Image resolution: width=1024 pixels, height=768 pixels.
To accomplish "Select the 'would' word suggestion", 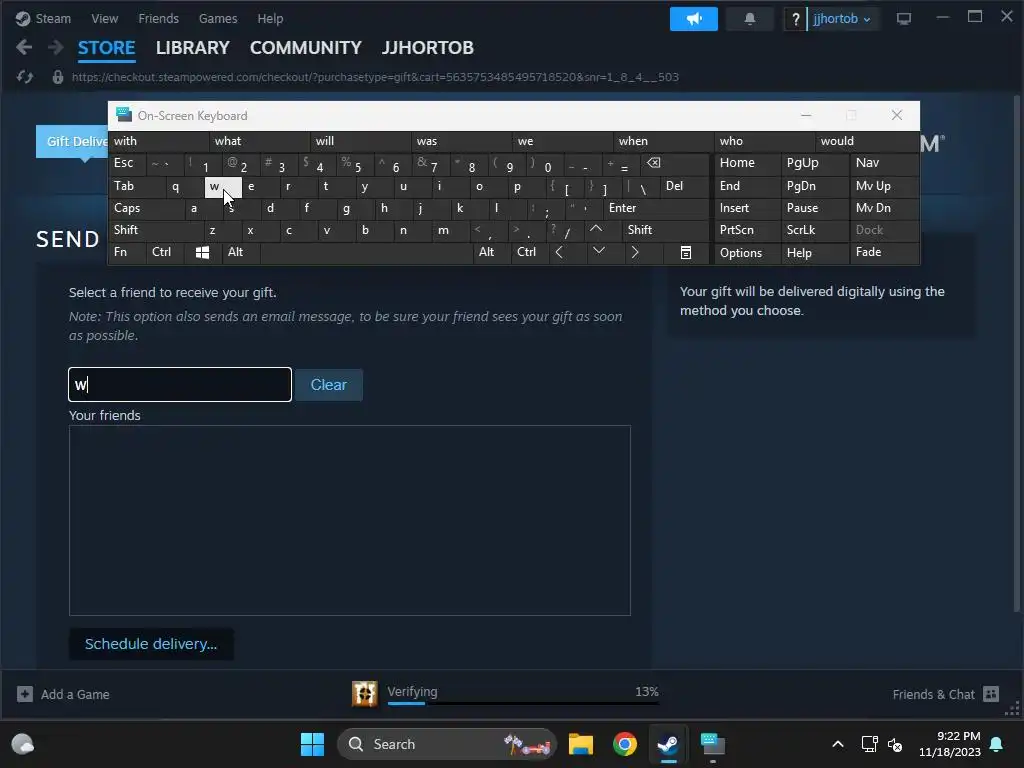I will 867,141.
